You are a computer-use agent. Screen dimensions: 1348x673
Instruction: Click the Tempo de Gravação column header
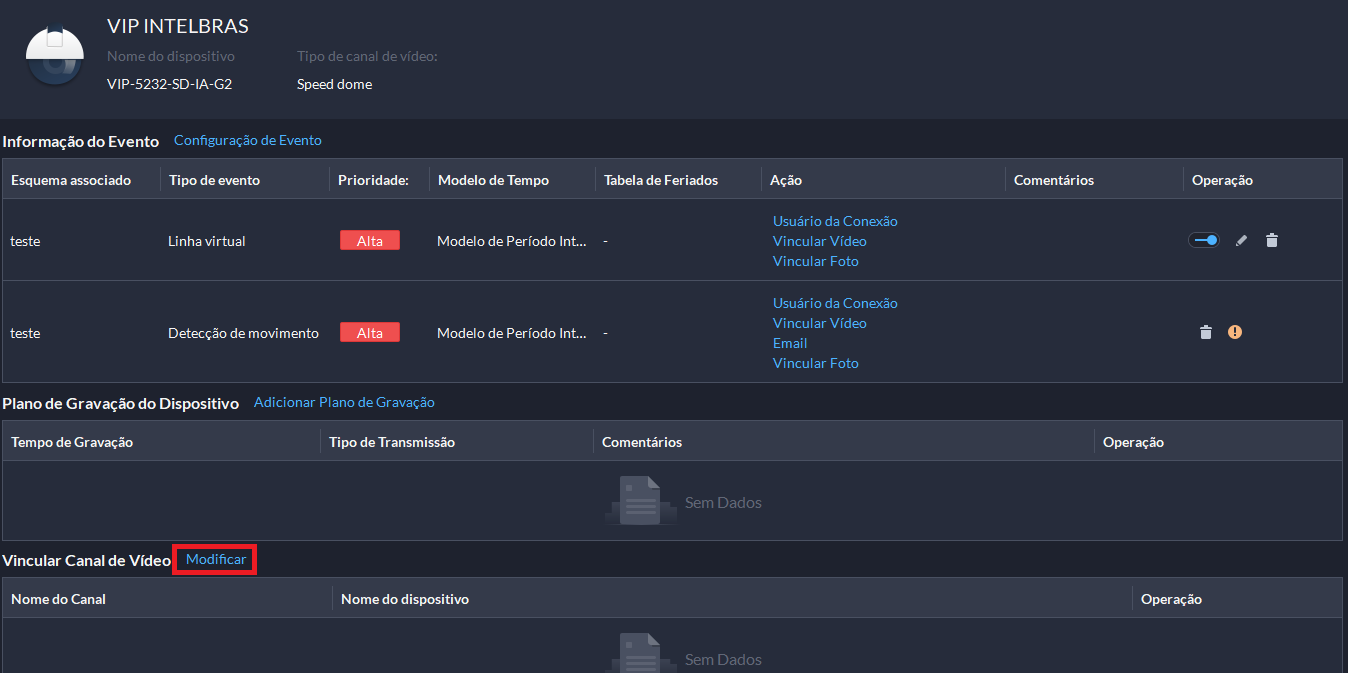tap(72, 441)
